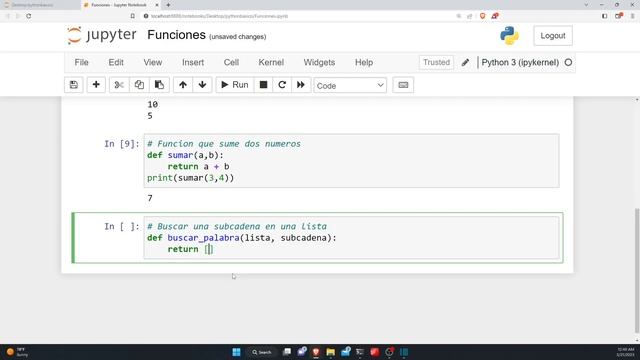
Task: Click the output value 7
Action: 150,198
